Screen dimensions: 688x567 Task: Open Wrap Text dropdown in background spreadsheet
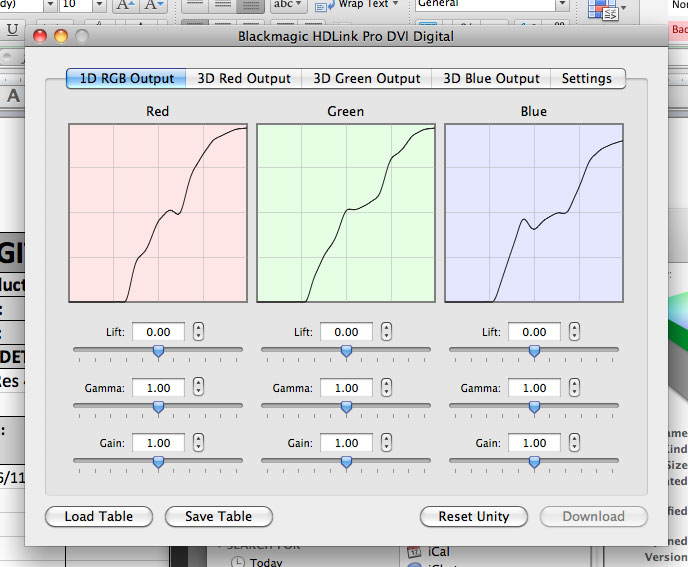coord(395,4)
